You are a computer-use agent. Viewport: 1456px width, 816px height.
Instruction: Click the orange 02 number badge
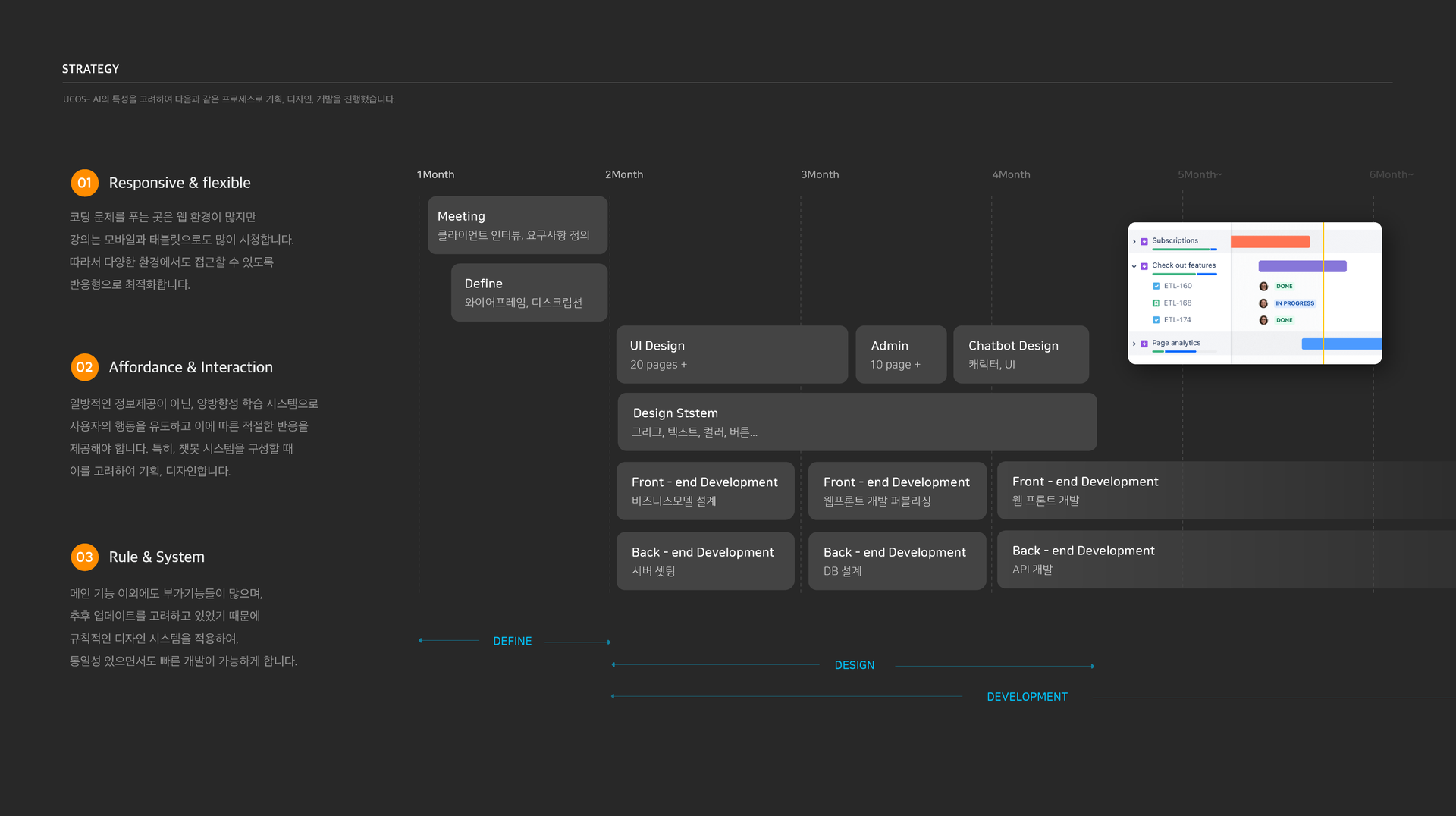pyautogui.click(x=84, y=367)
